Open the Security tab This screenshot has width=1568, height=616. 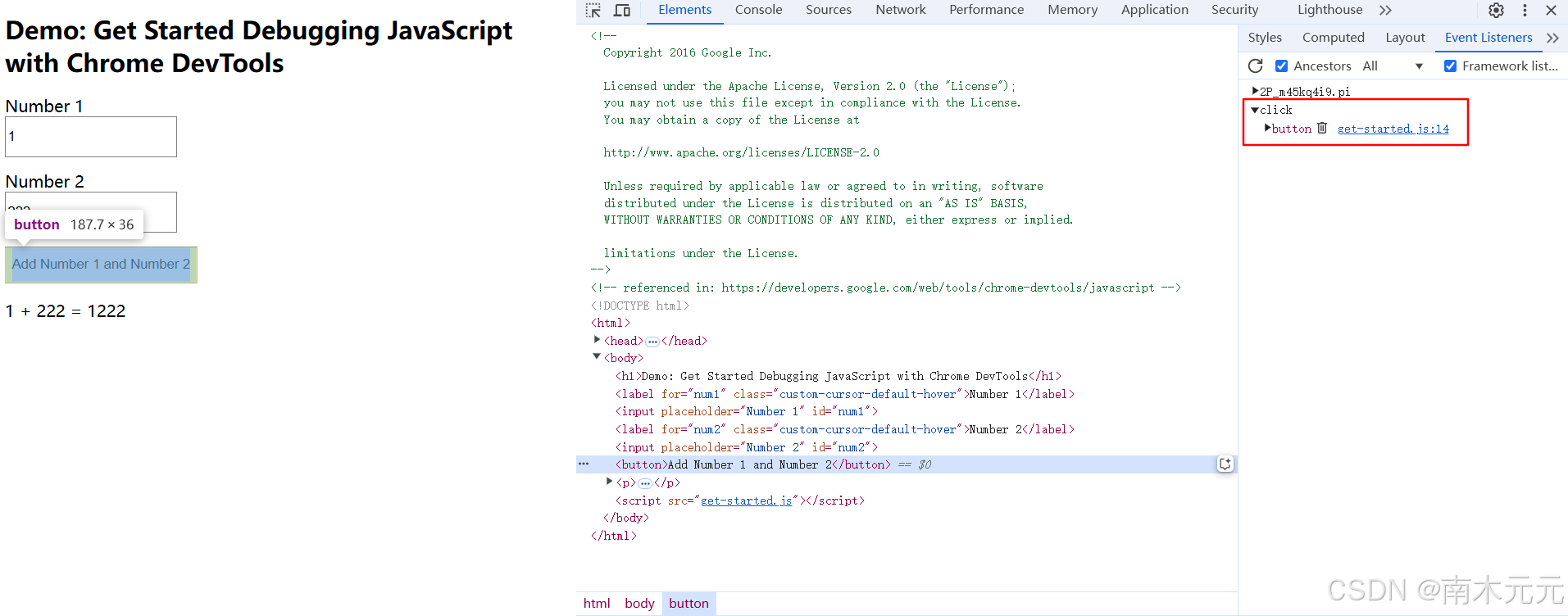click(1234, 10)
